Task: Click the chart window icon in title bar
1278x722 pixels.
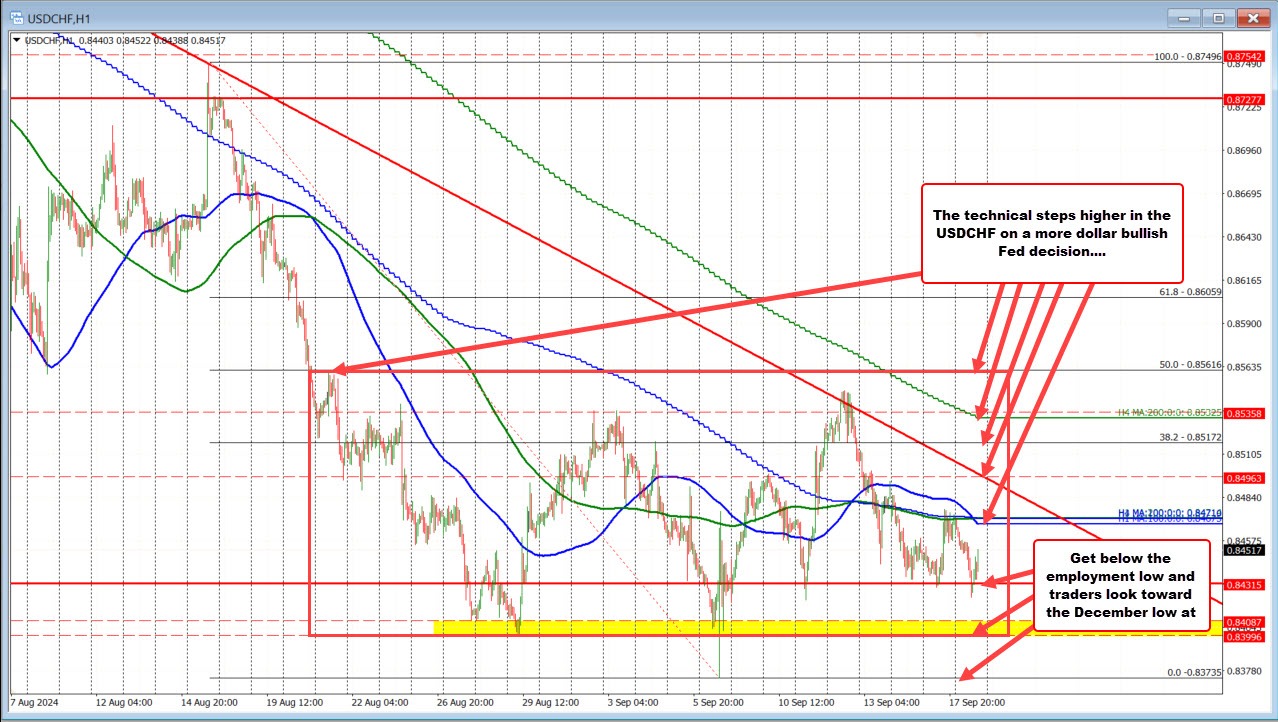Action: [x=13, y=16]
